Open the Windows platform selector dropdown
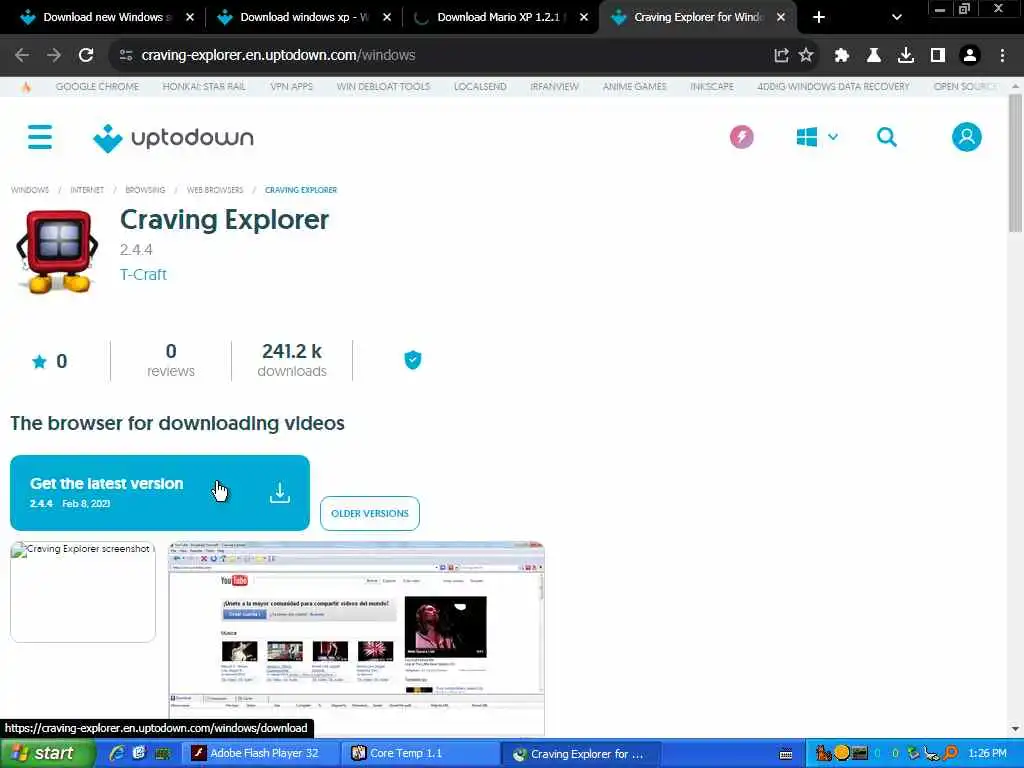 tap(817, 137)
